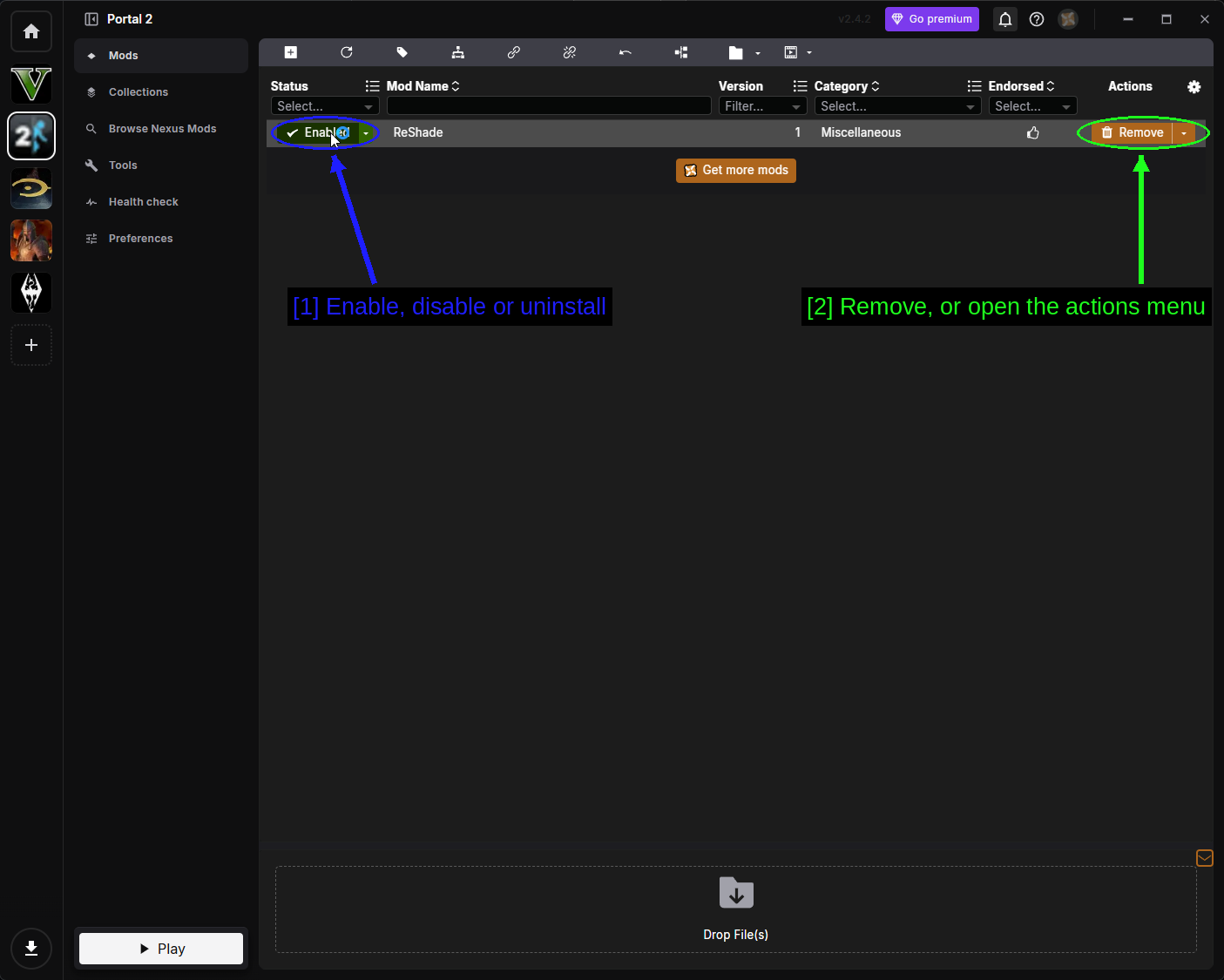Click the Play button
Screen dimensions: 1224x980
[161, 949]
